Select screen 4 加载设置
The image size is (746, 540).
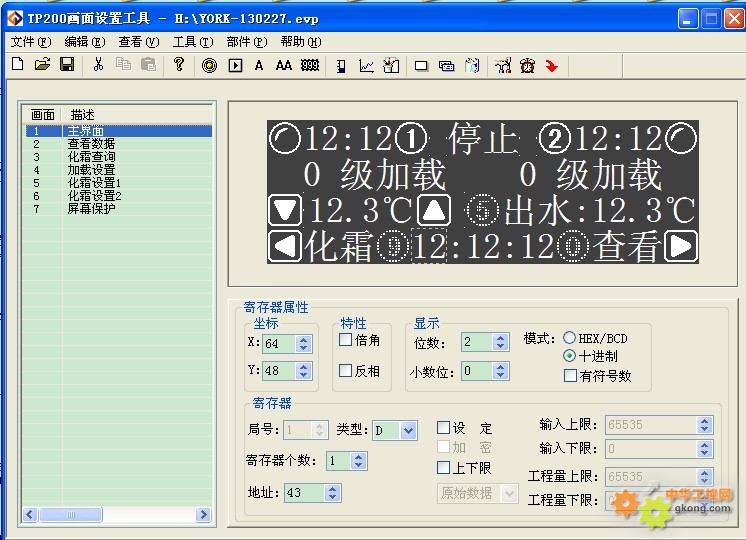pos(118,170)
